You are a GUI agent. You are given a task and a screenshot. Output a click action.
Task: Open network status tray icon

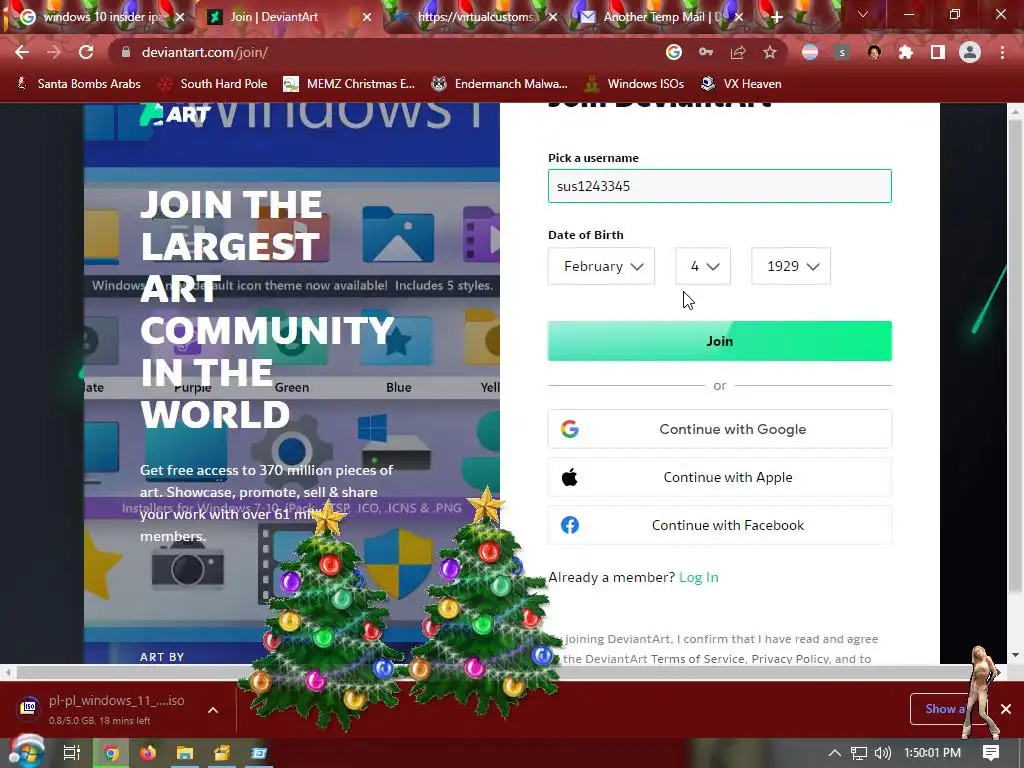click(x=859, y=753)
